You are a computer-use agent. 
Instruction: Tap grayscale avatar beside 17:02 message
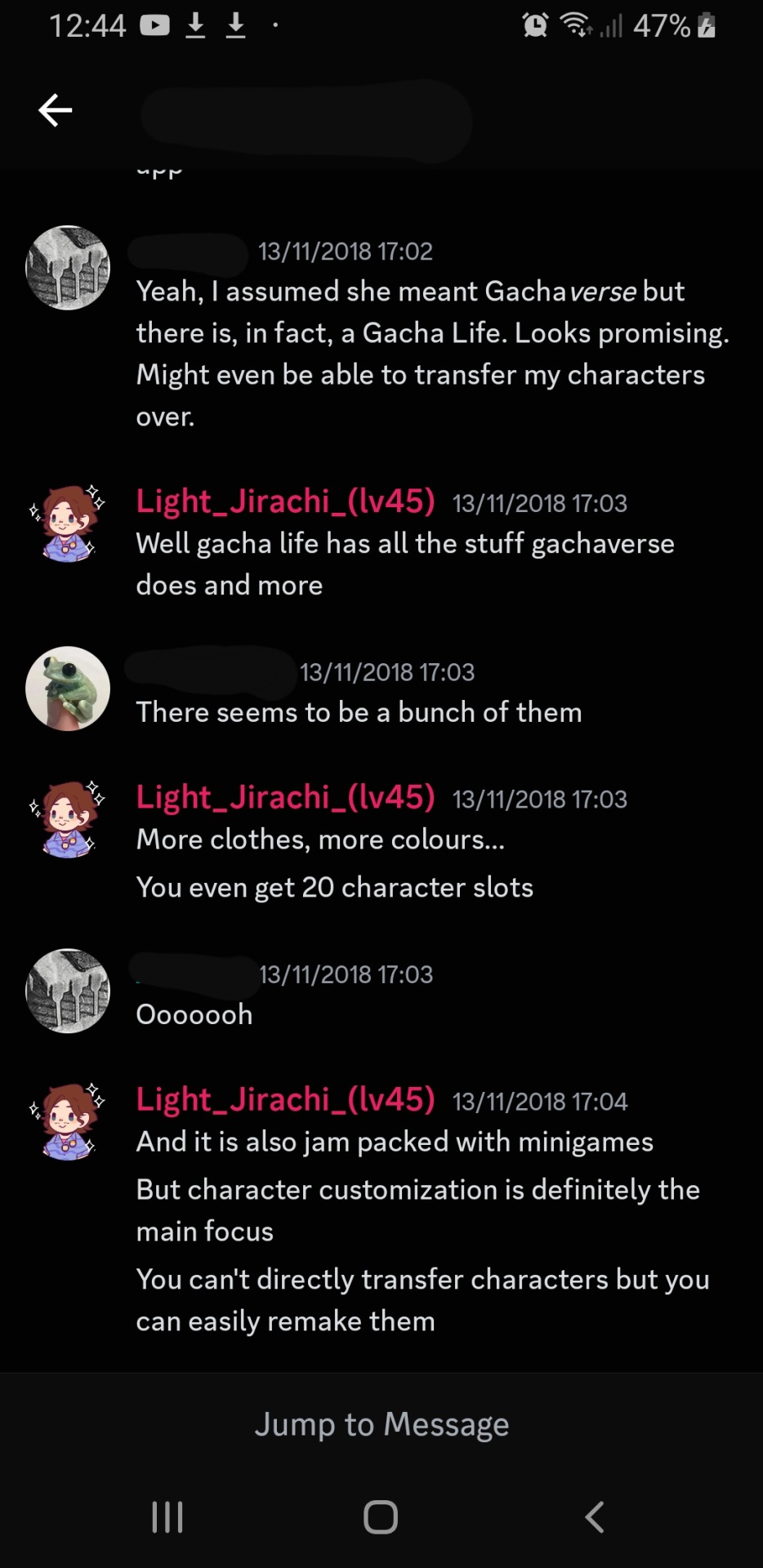click(x=68, y=268)
